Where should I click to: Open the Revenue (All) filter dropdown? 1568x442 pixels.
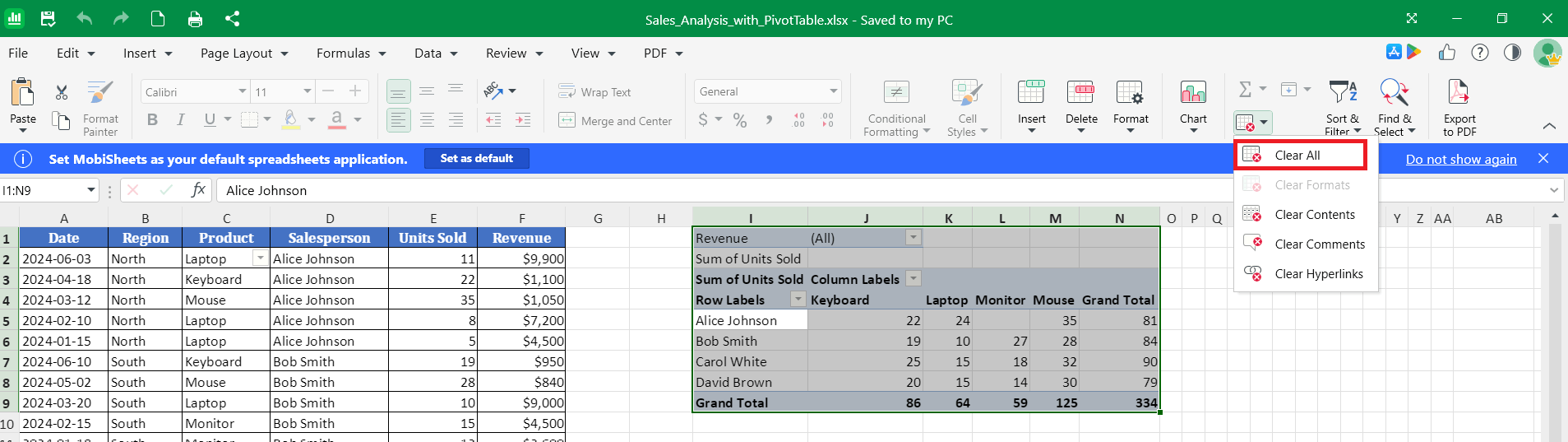point(913,238)
